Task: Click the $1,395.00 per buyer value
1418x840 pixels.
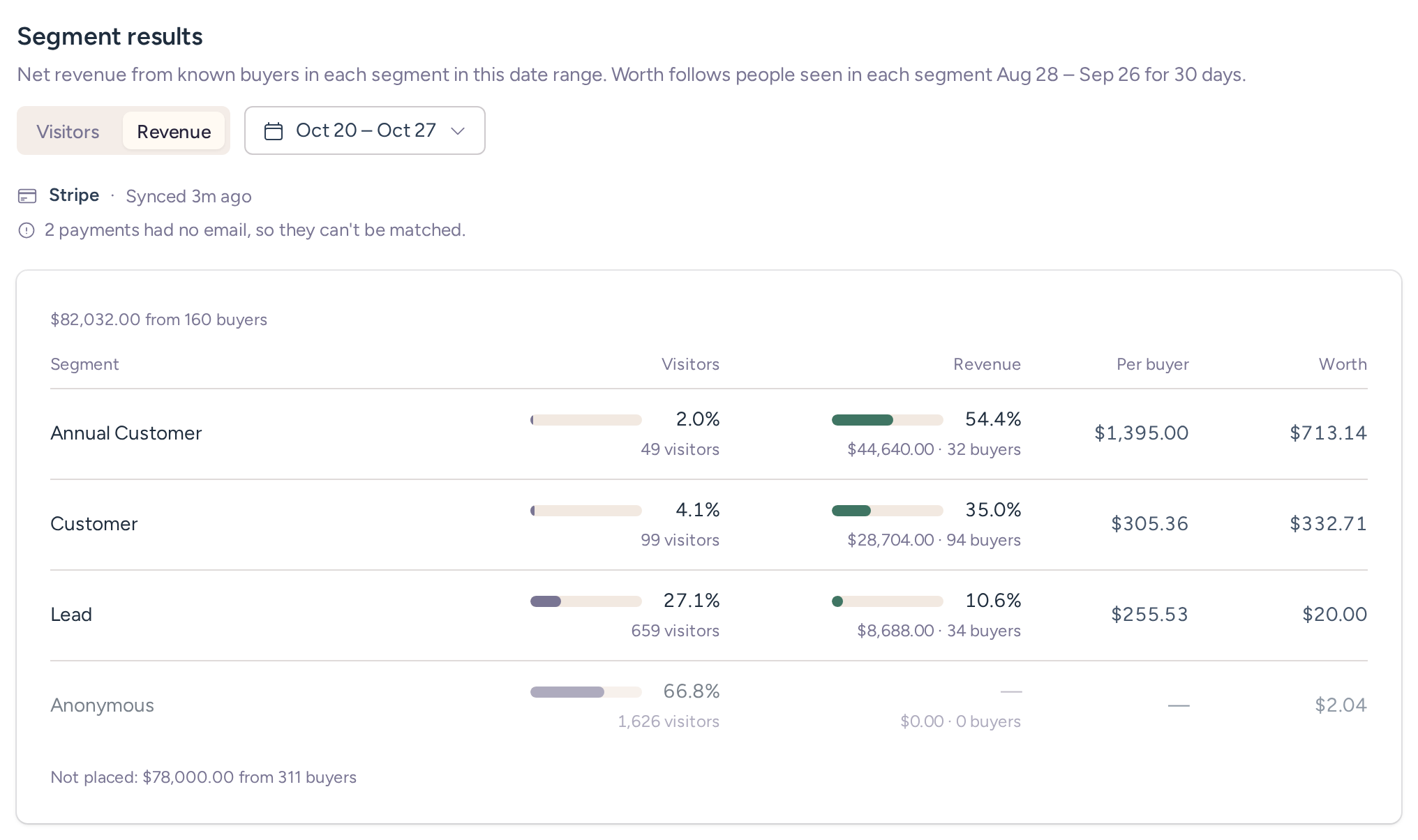Action: tap(1142, 433)
